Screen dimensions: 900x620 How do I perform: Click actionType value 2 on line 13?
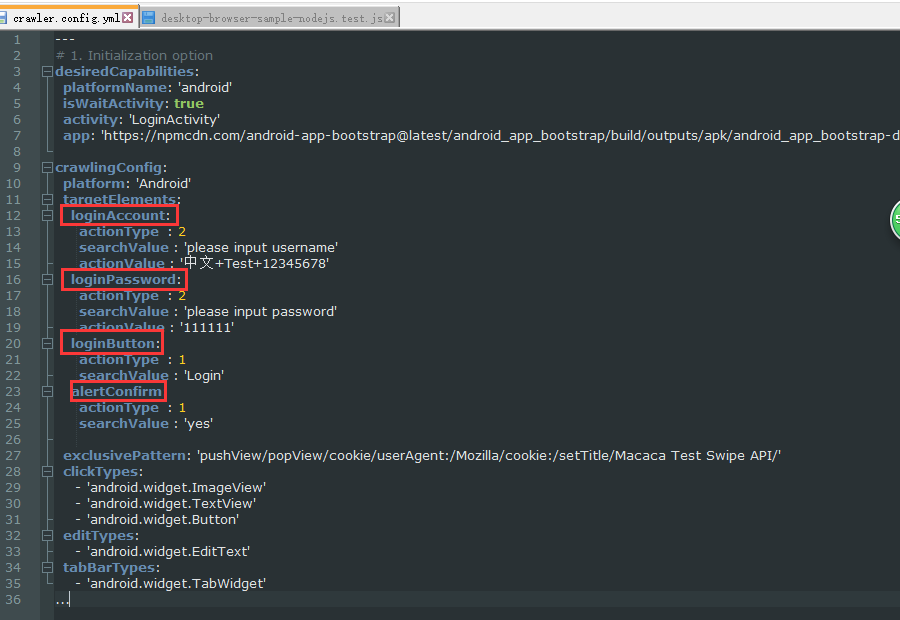(182, 232)
